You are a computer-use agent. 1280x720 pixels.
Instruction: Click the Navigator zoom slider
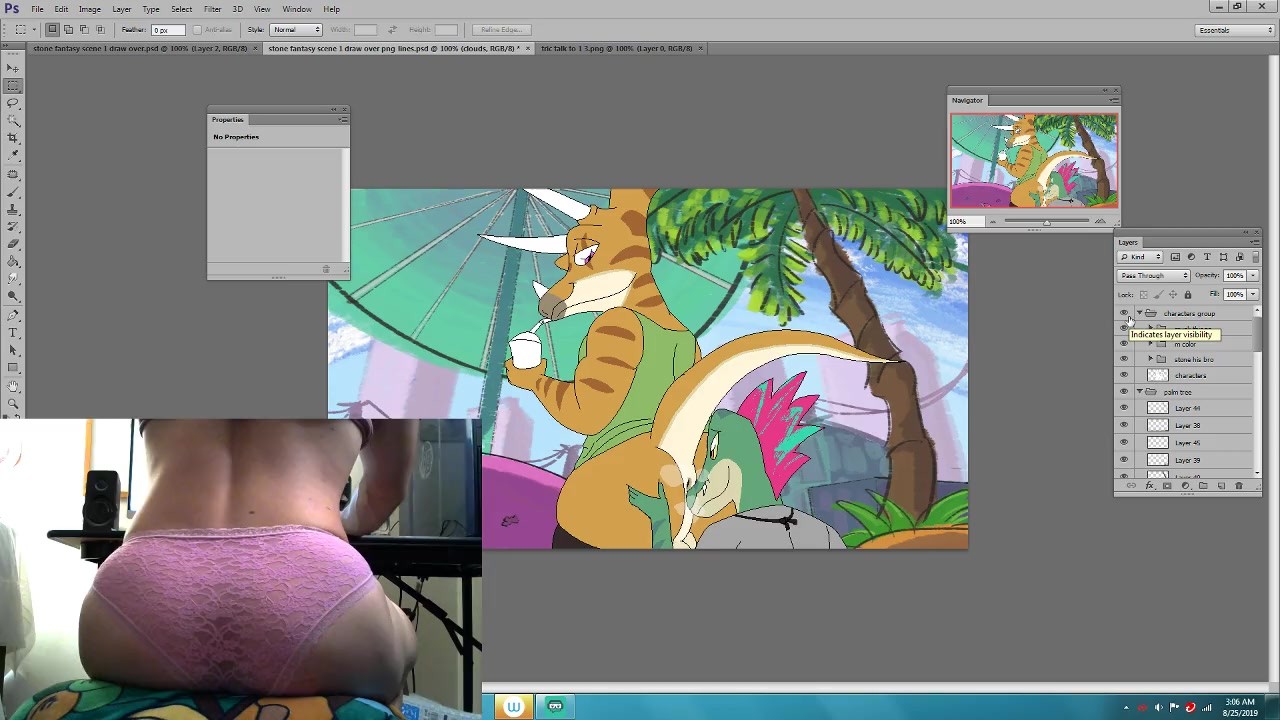pyautogui.click(x=1046, y=221)
